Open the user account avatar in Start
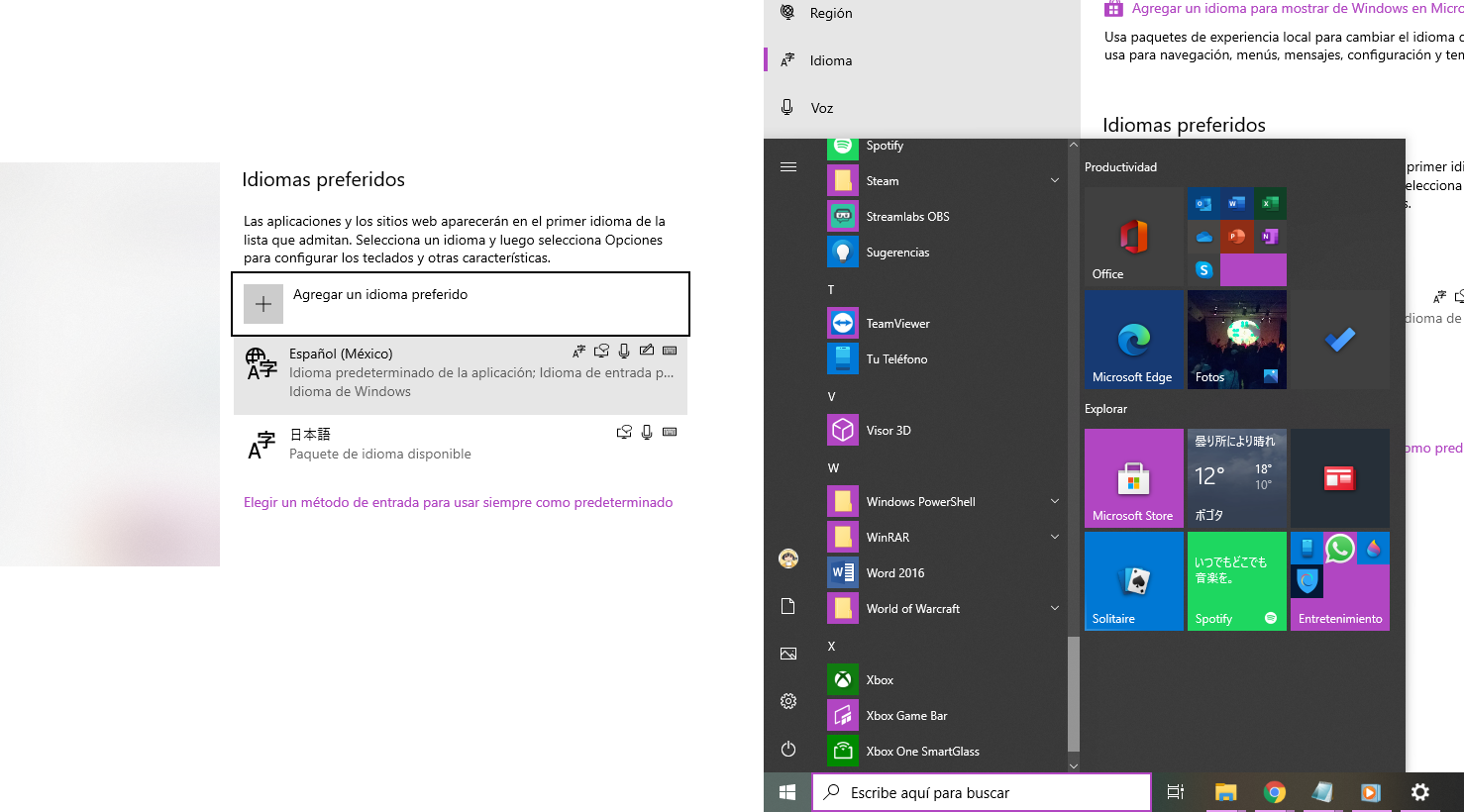The image size is (1464, 812). 788,558
